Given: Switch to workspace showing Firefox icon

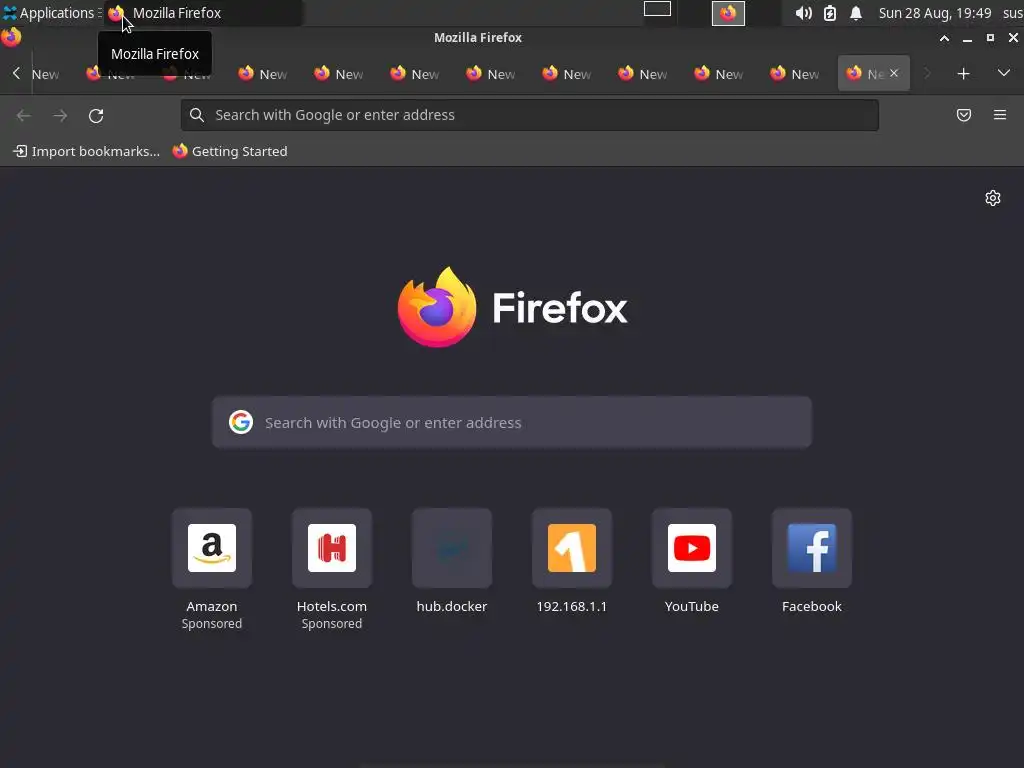Looking at the screenshot, I should (728, 13).
